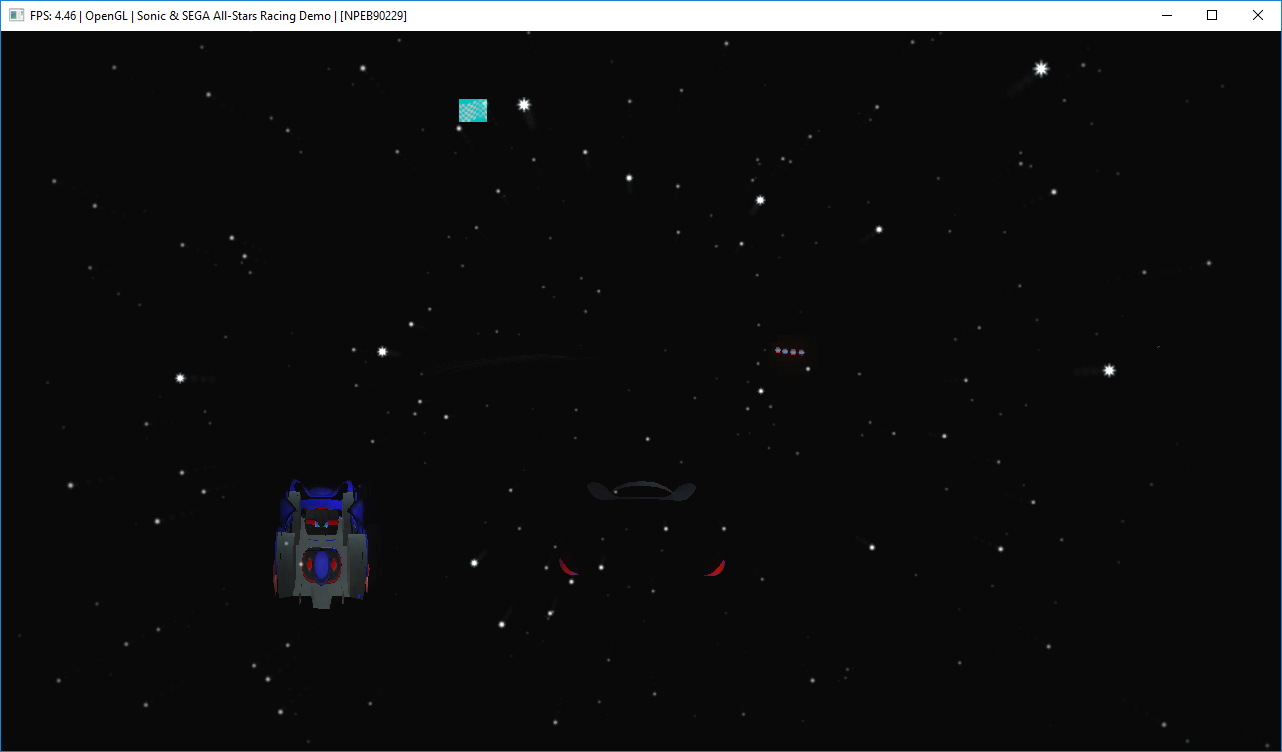Click the "FPS: 4.46" text in the title bar
The width and height of the screenshot is (1282, 752).
coord(53,16)
